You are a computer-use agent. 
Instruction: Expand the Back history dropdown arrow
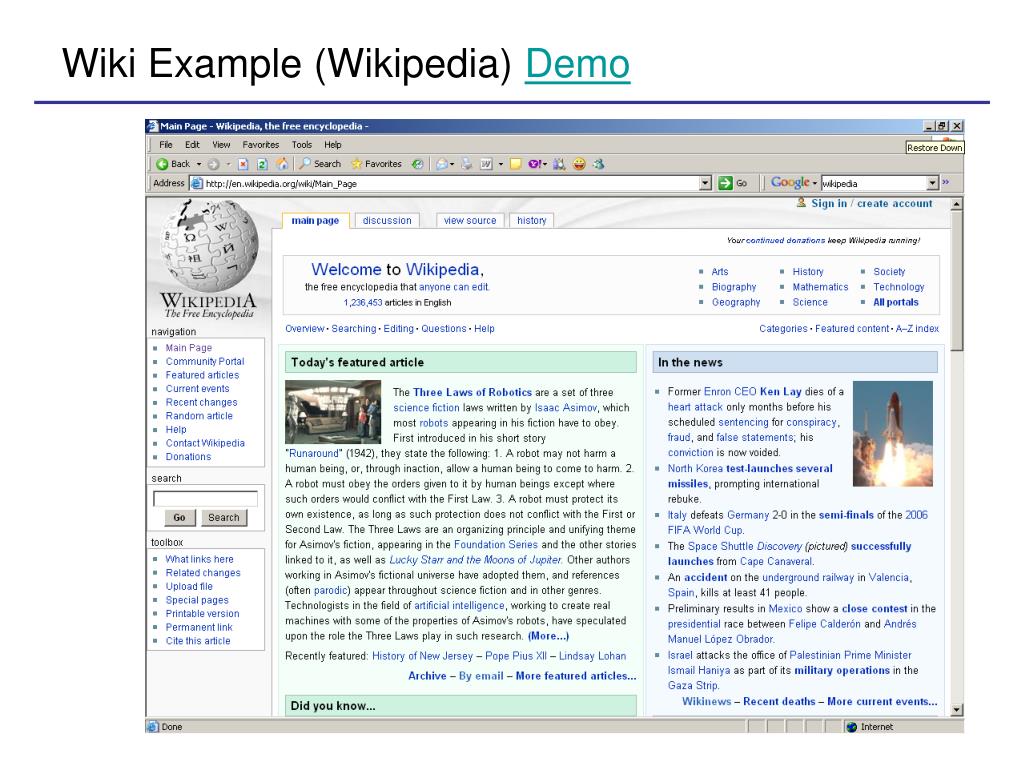point(199,164)
